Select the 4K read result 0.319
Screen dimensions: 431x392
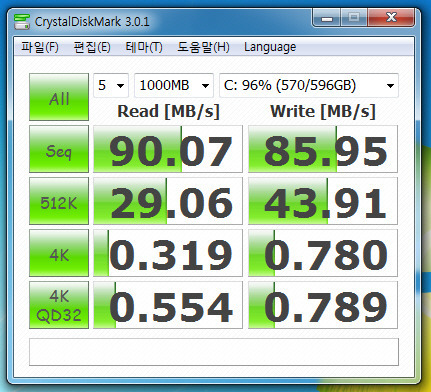[168, 253]
